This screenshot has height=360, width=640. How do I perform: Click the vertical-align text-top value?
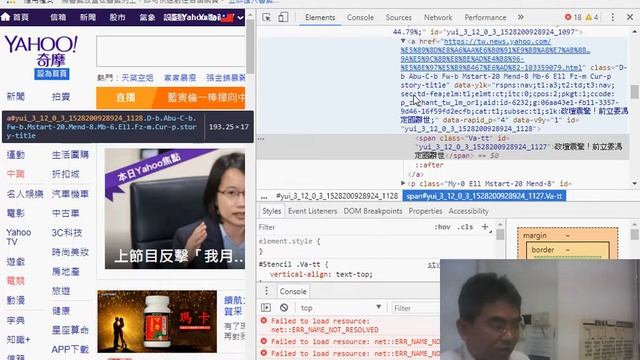point(354,274)
